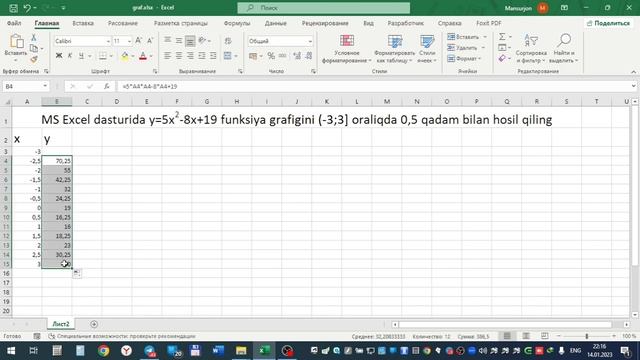Click the Cut scissors icon

33,38
